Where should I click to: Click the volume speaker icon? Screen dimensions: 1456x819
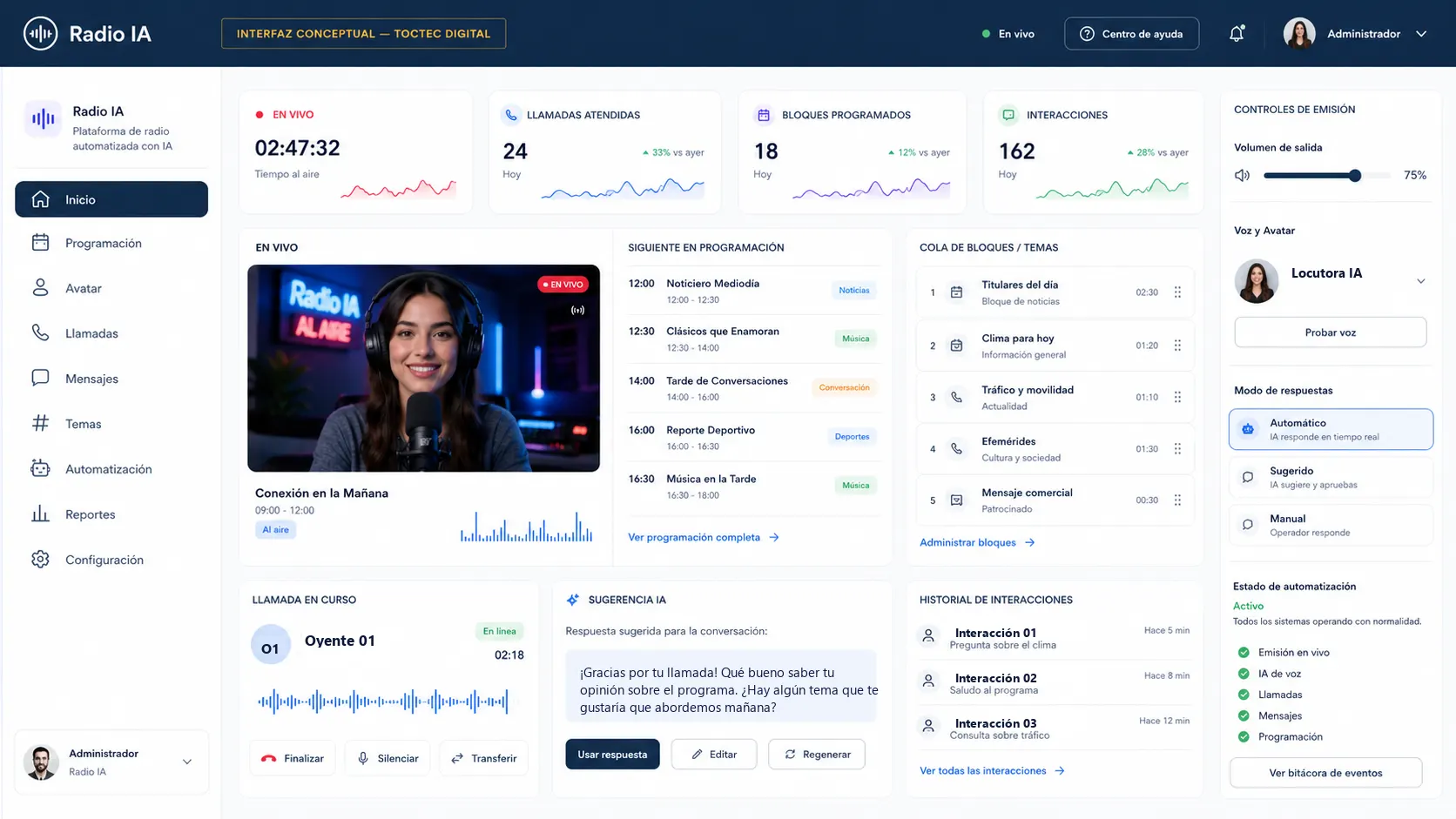click(x=1243, y=176)
